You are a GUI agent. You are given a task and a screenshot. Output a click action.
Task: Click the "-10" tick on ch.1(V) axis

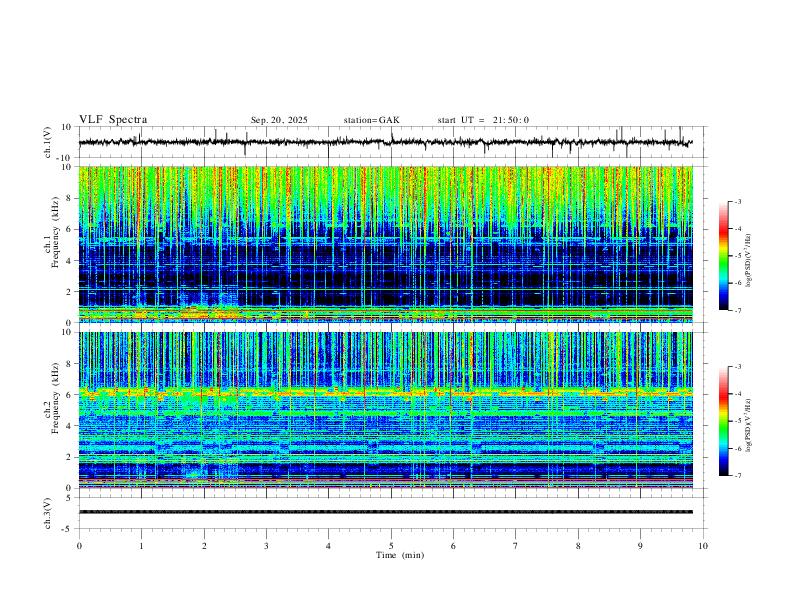[x=65, y=158]
